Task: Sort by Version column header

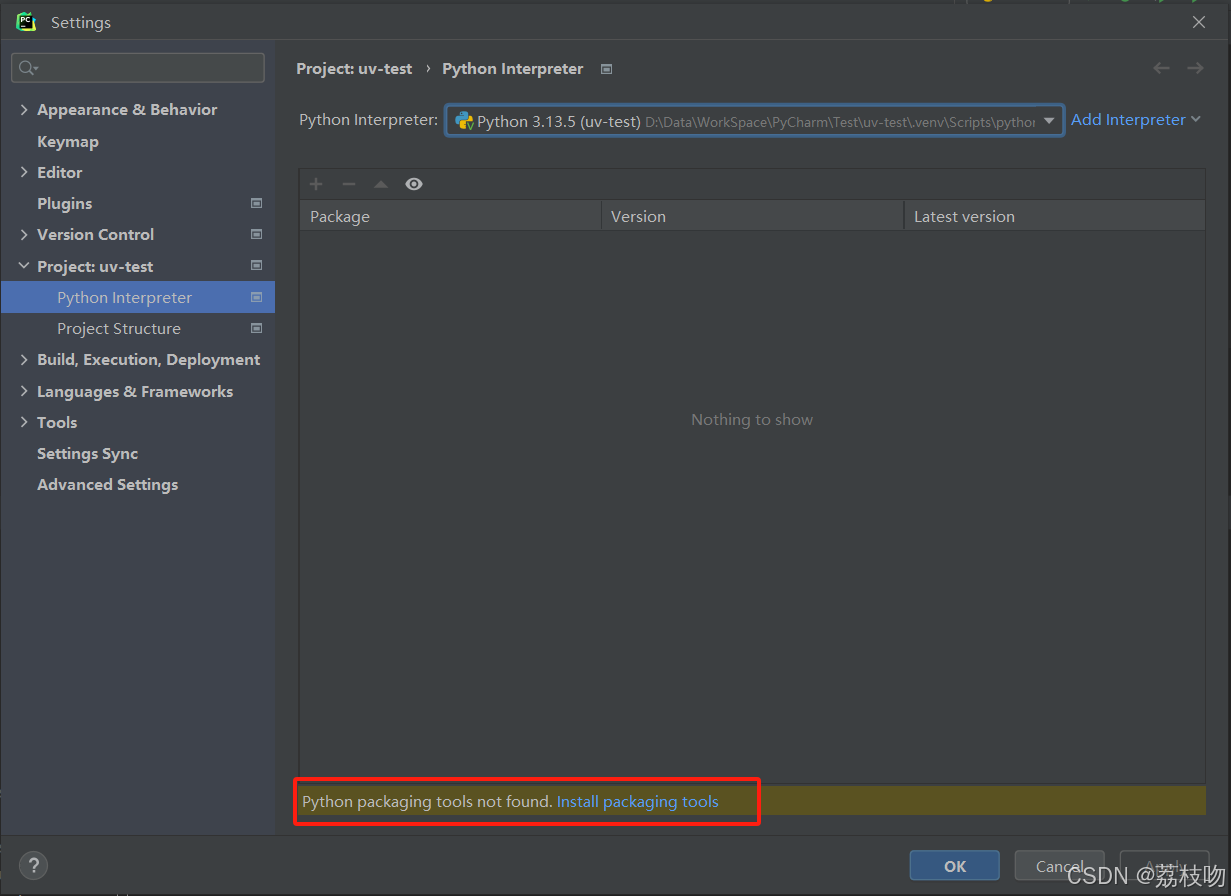Action: (x=752, y=216)
